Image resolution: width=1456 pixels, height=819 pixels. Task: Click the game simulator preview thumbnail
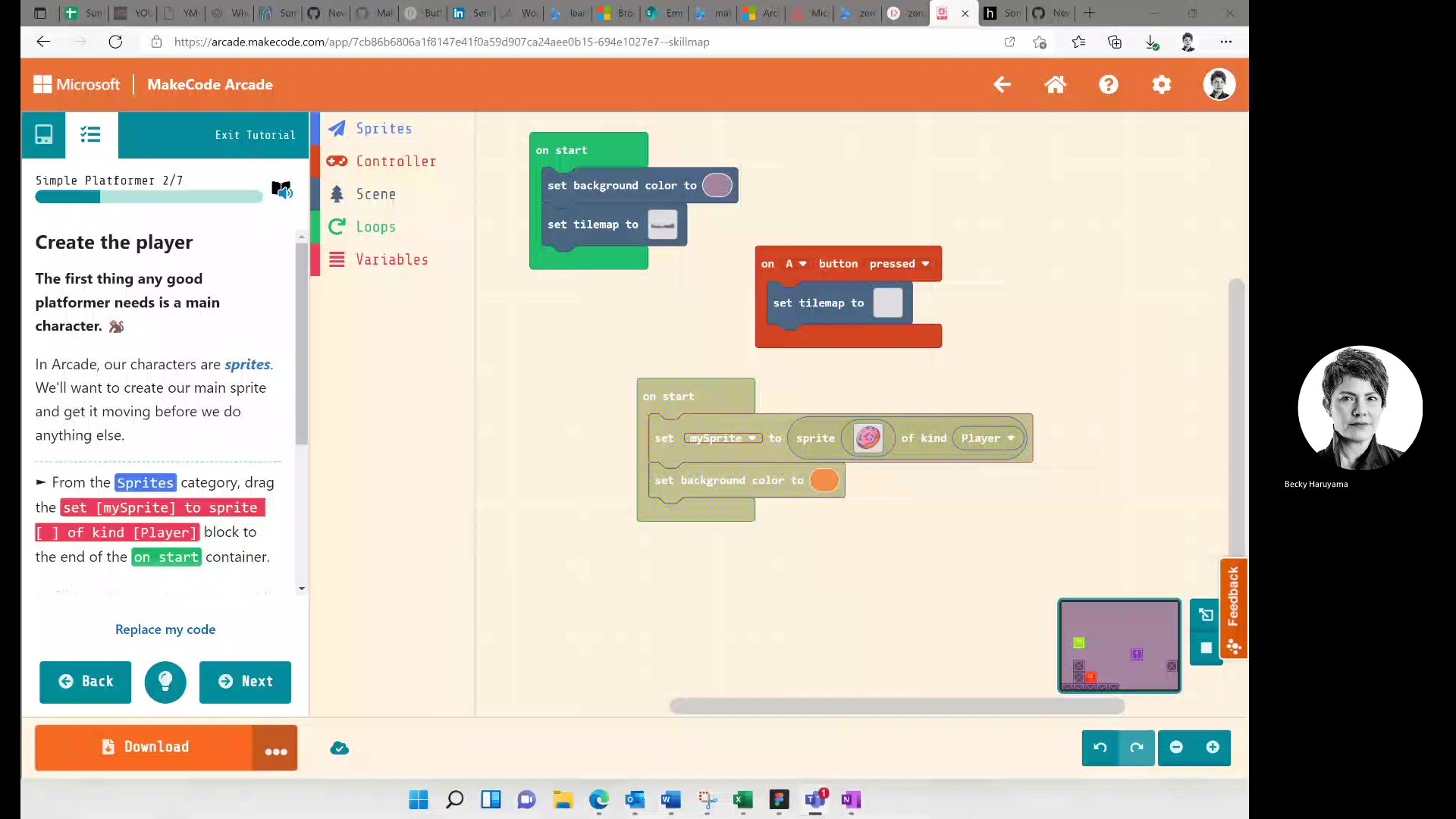pyautogui.click(x=1119, y=646)
